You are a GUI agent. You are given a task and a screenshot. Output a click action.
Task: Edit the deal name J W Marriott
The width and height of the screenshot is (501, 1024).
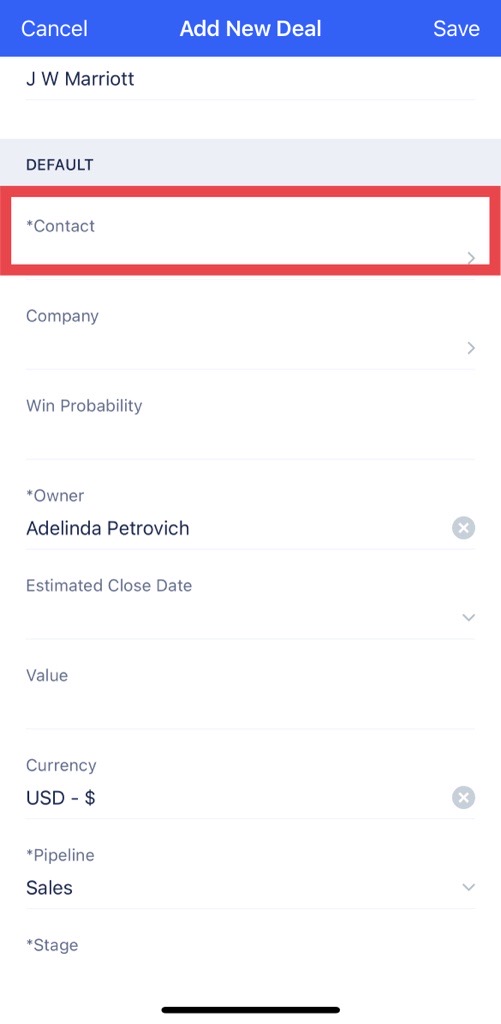[80, 79]
